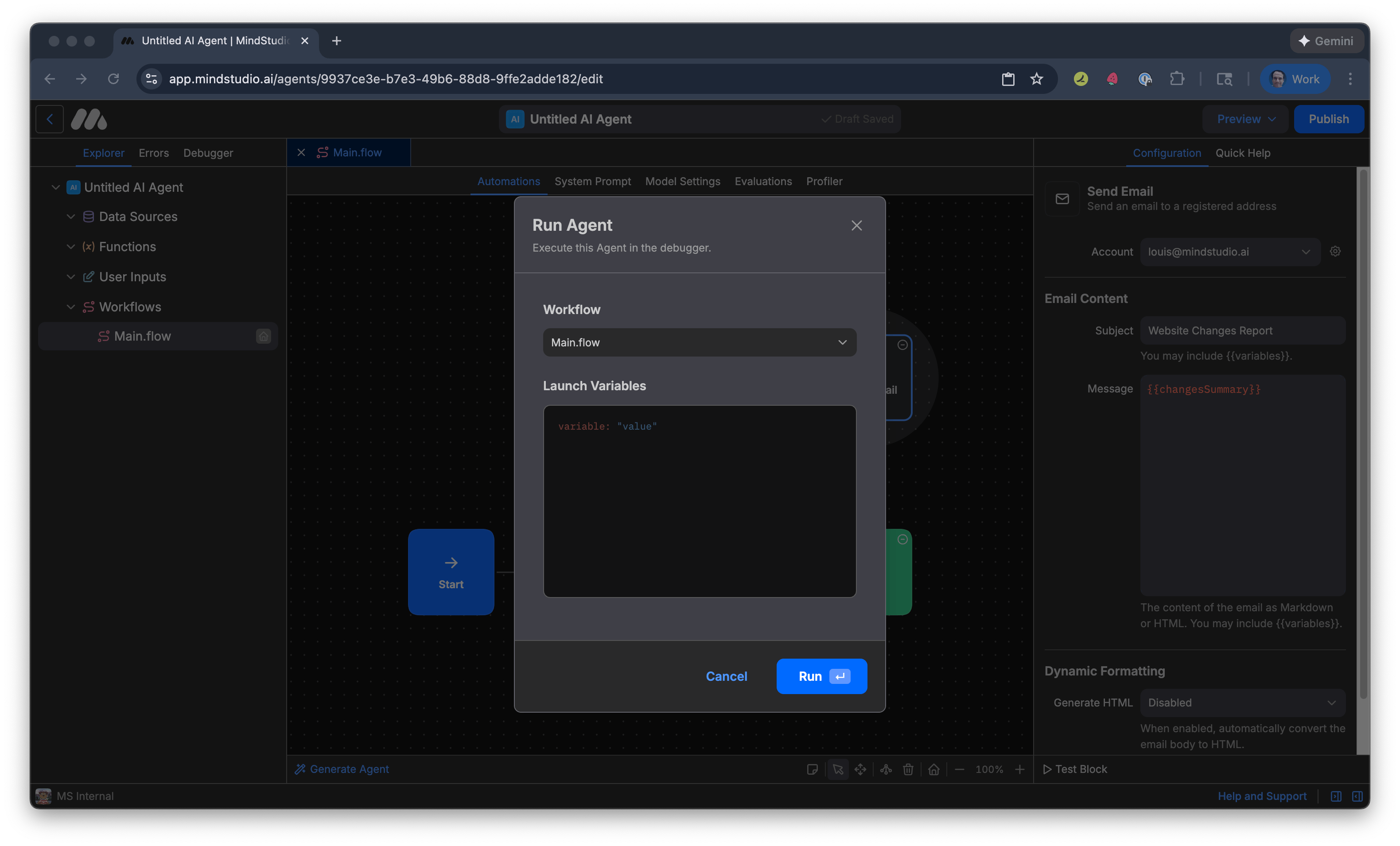This screenshot has width=1400, height=846.
Task: Open the Workflow dropdown showing Main.flow
Action: [700, 342]
